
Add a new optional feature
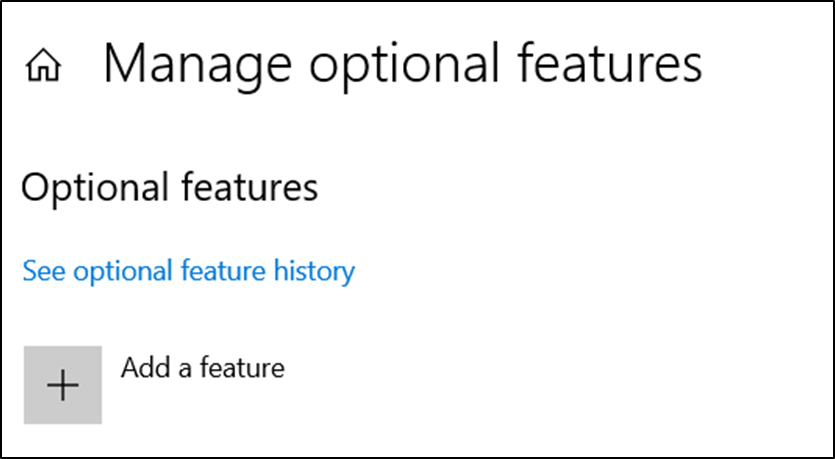coord(63,385)
